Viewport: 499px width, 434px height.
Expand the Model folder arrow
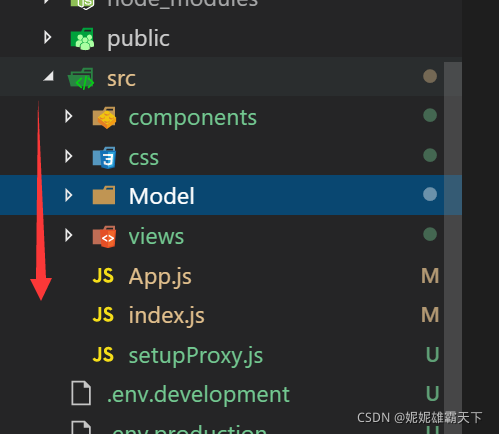tap(69, 195)
